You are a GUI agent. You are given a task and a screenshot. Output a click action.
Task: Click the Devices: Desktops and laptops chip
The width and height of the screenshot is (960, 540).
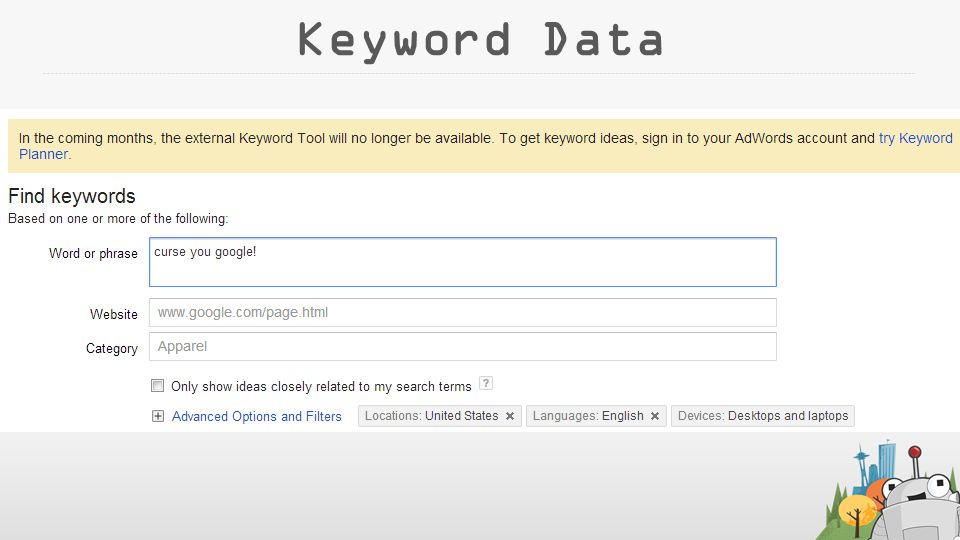point(763,416)
